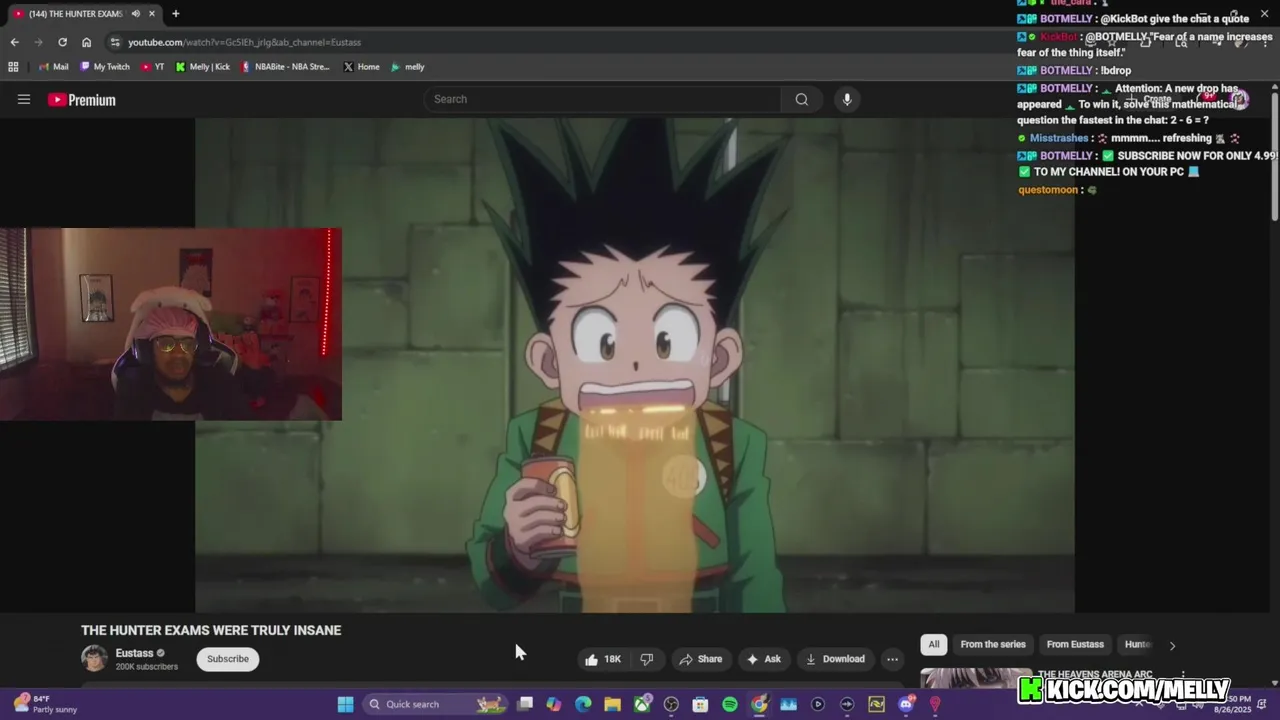The height and width of the screenshot is (720, 1280).
Task: Click the browser forward arrow
Action: (38, 42)
